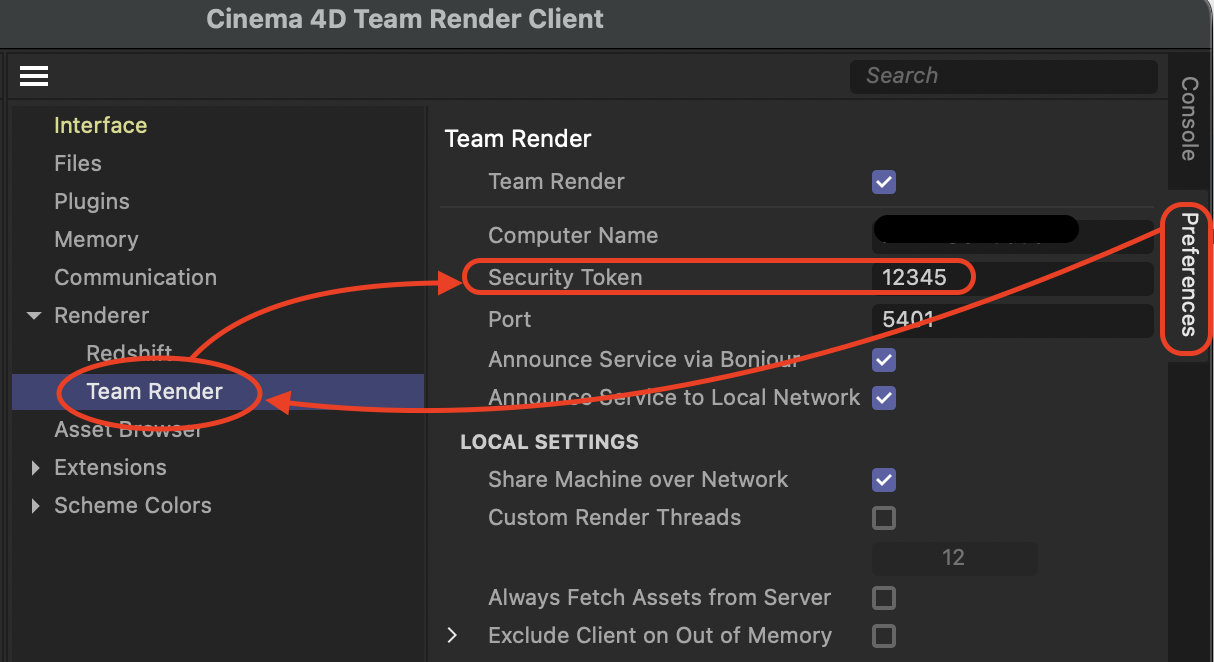
Task: Disable Announce Service via Bonjour
Action: click(x=883, y=360)
